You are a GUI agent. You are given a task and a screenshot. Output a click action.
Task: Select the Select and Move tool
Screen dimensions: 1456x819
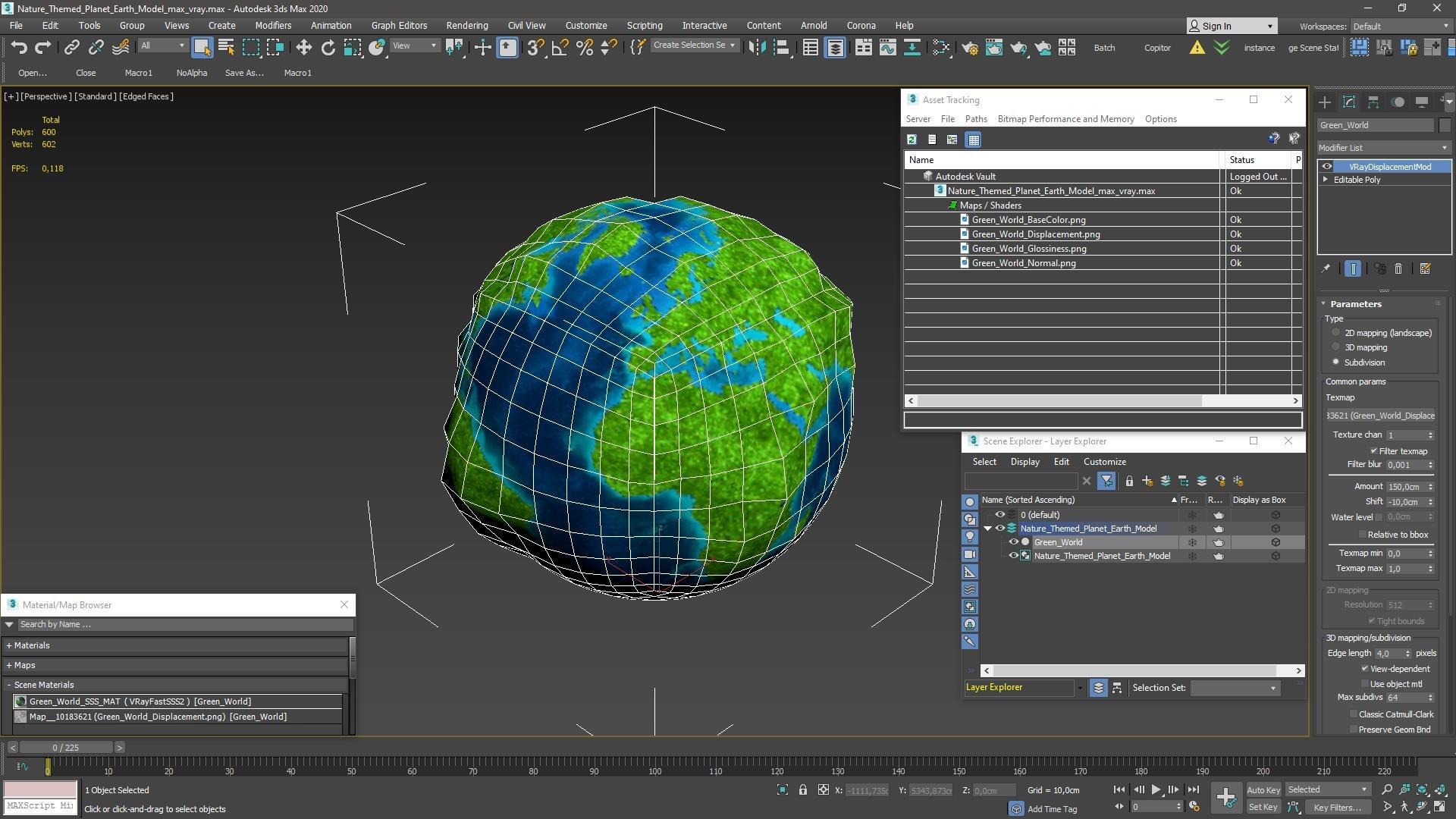point(303,48)
